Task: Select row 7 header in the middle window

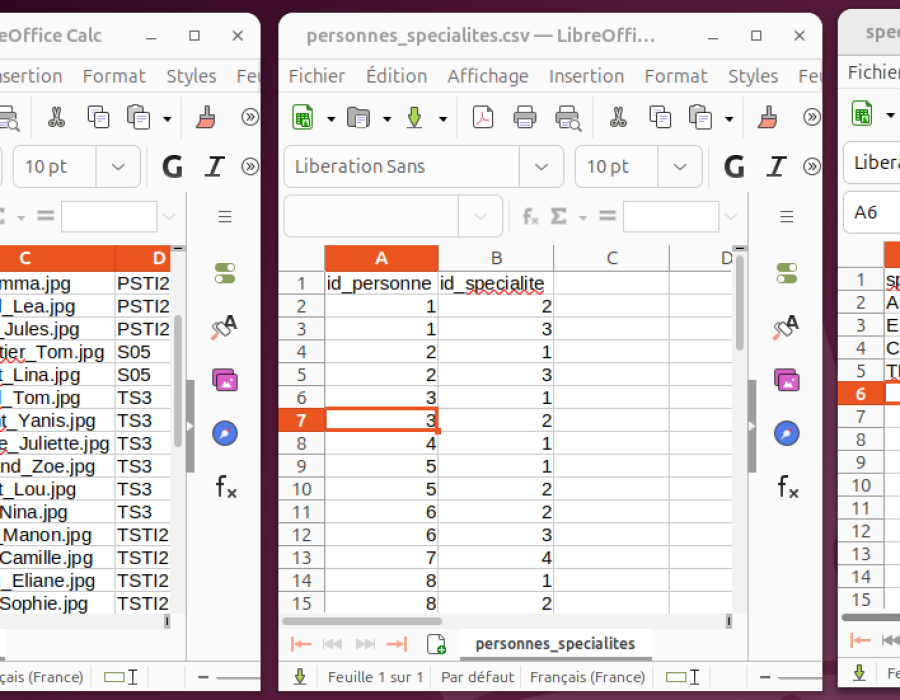Action: (x=301, y=421)
